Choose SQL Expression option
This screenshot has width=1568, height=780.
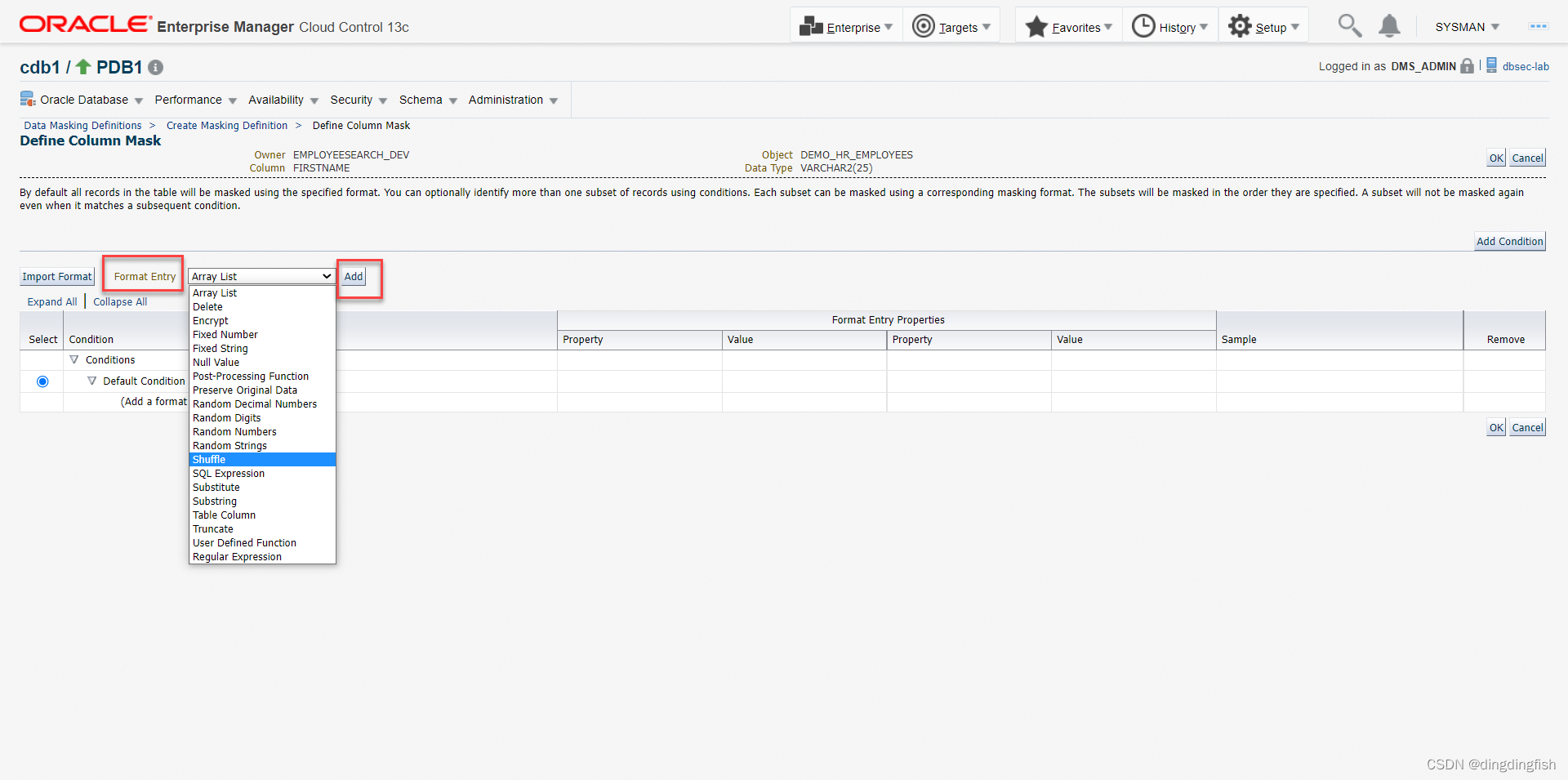coord(262,474)
